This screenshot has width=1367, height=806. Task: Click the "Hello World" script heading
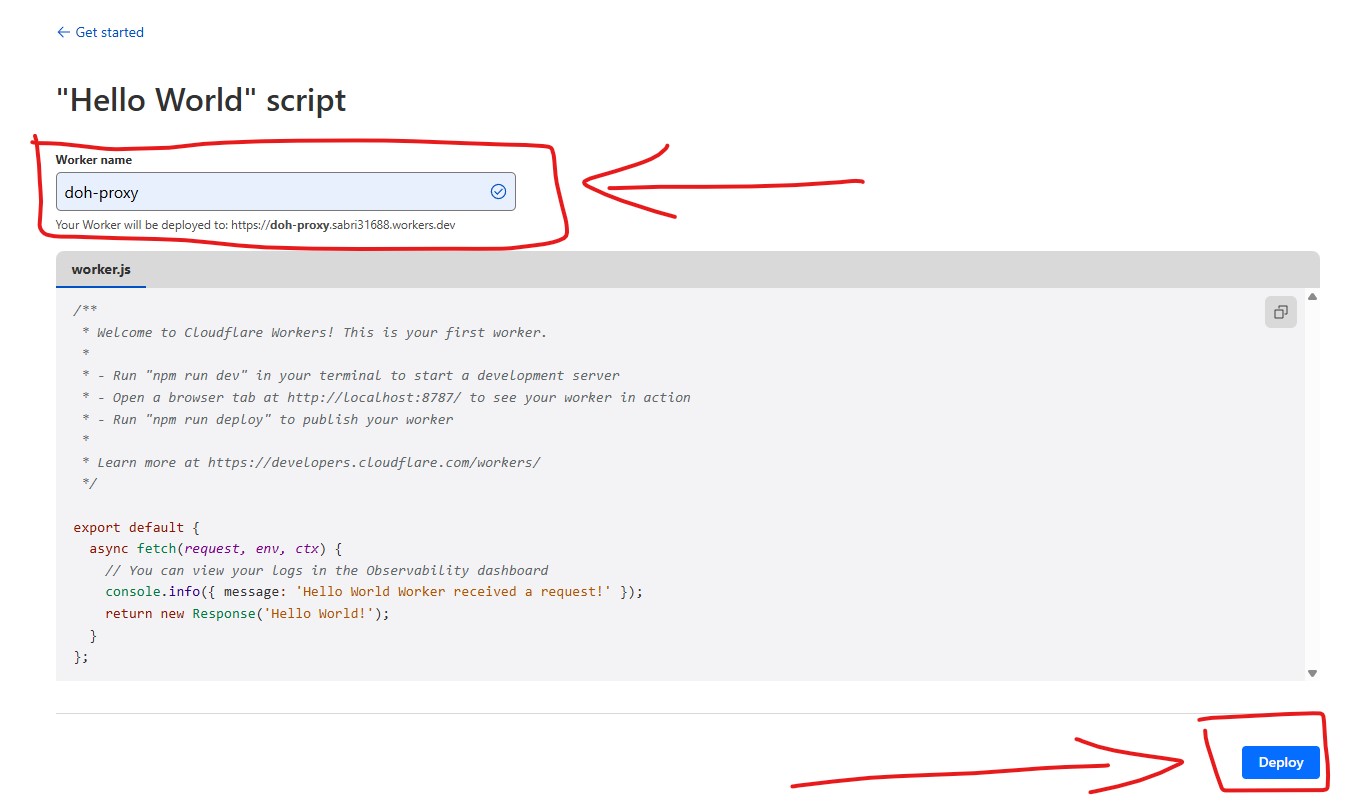(201, 101)
